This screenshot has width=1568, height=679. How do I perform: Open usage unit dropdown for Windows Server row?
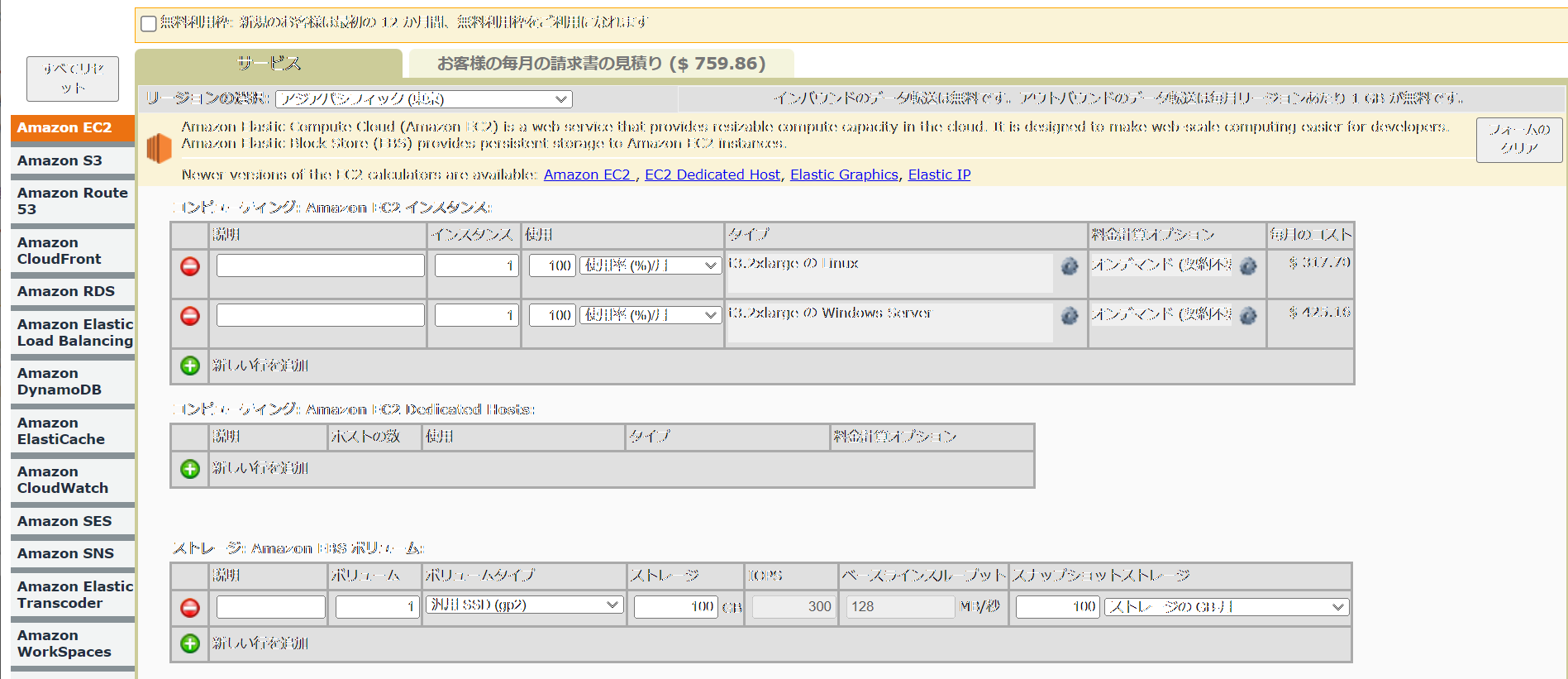click(x=650, y=315)
